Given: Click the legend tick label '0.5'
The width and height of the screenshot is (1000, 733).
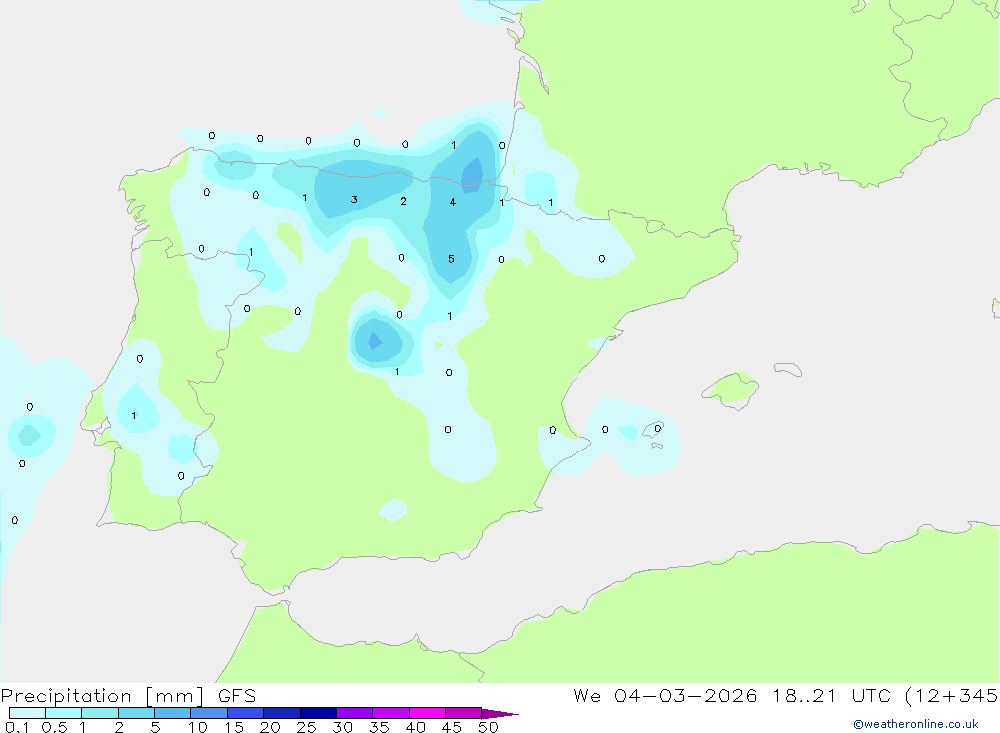Looking at the screenshot, I should 54,727.
